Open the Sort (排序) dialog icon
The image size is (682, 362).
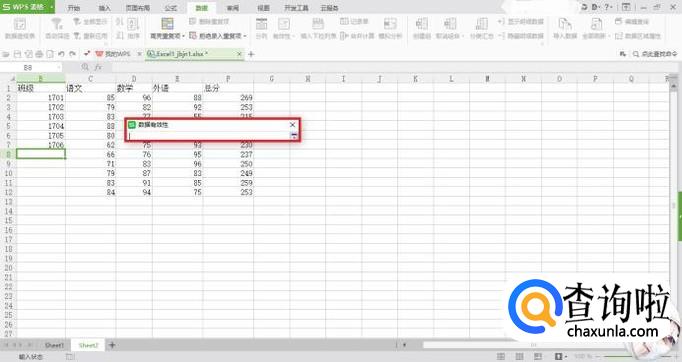pyautogui.click(x=133, y=28)
